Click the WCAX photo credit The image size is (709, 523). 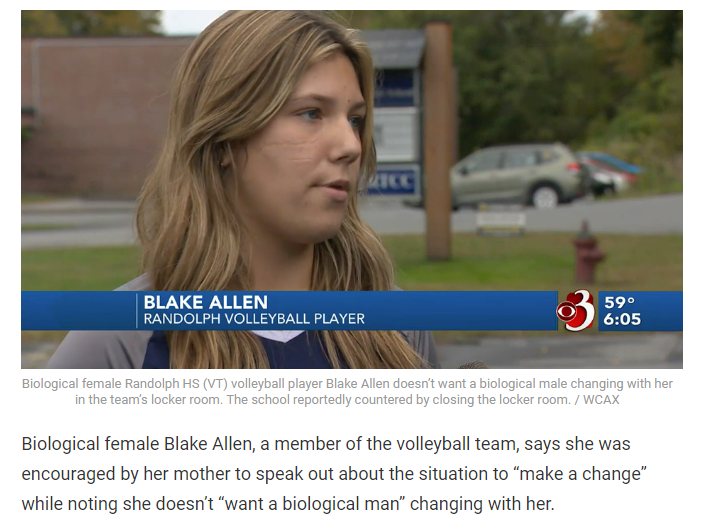(x=601, y=400)
